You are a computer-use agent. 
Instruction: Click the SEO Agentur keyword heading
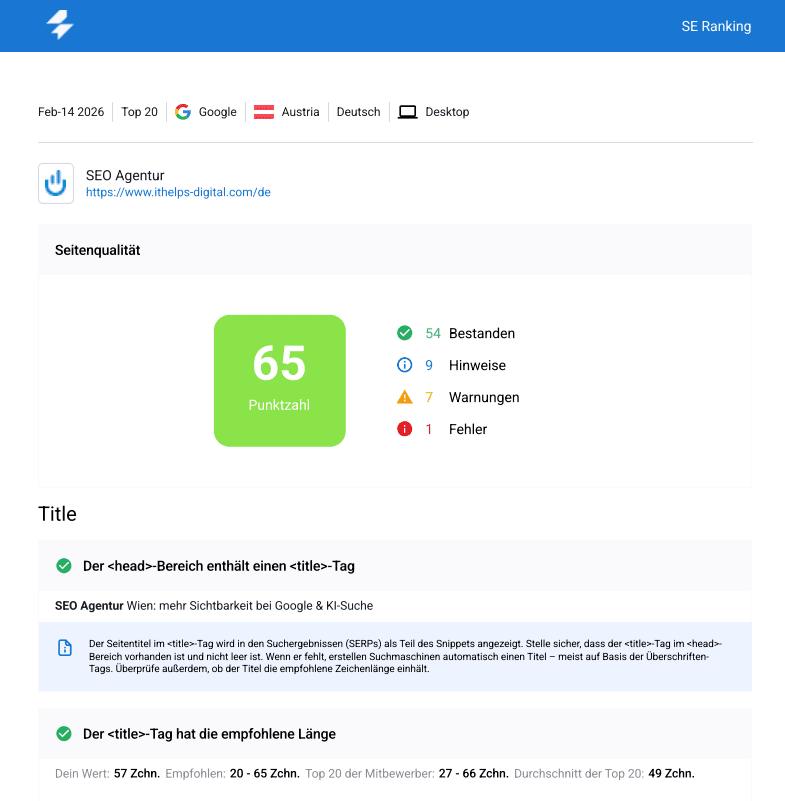click(x=125, y=175)
